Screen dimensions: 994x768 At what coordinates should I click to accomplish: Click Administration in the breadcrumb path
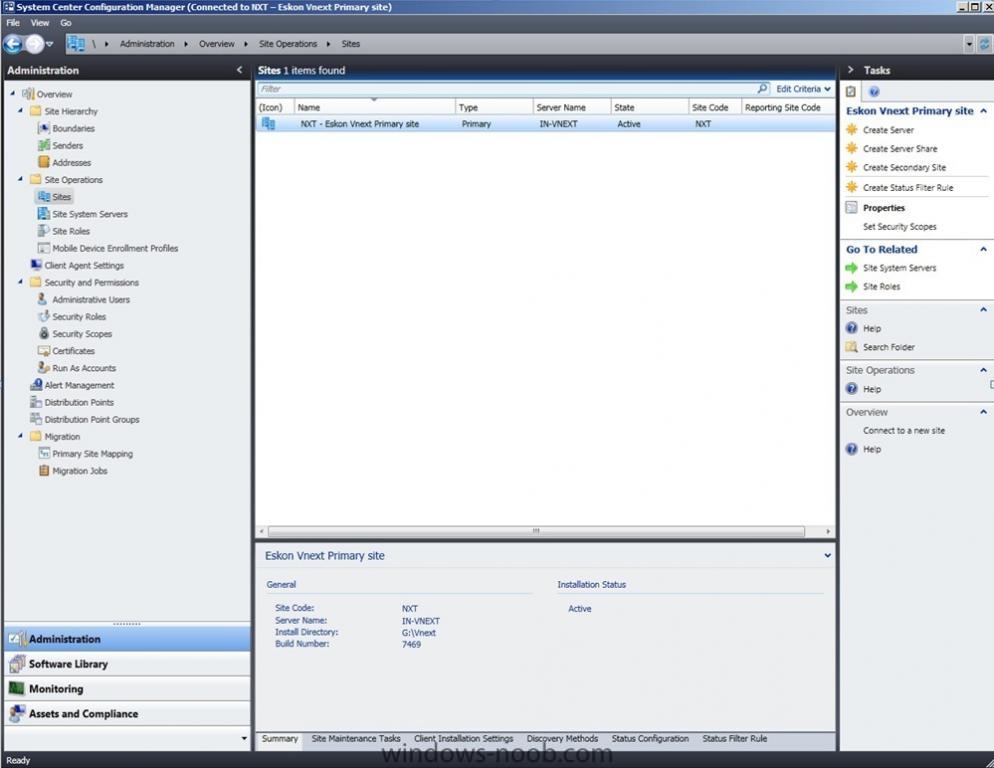147,44
